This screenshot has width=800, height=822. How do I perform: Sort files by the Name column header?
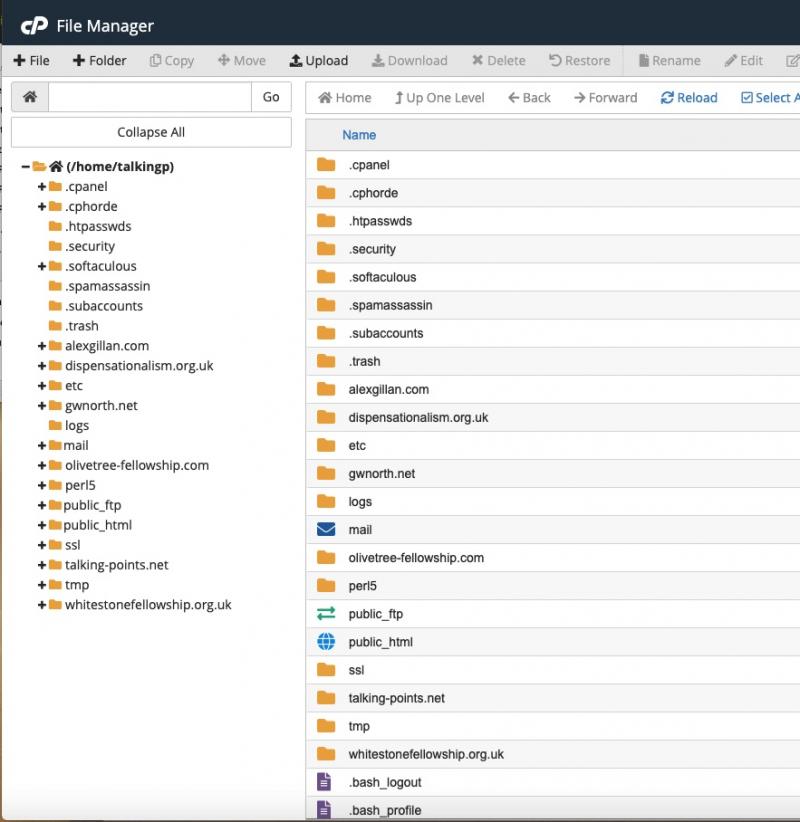(359, 135)
